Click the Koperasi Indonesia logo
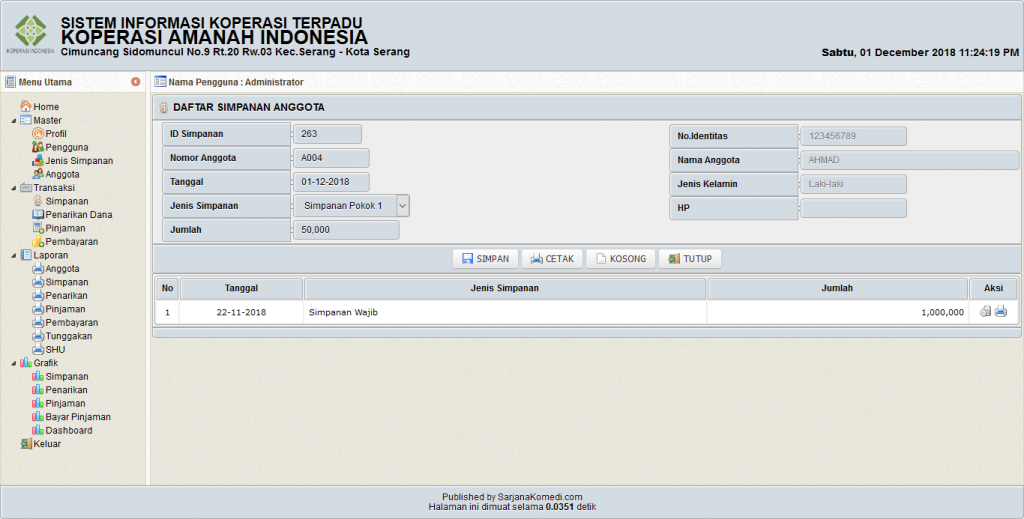1024x519 pixels. point(31,34)
